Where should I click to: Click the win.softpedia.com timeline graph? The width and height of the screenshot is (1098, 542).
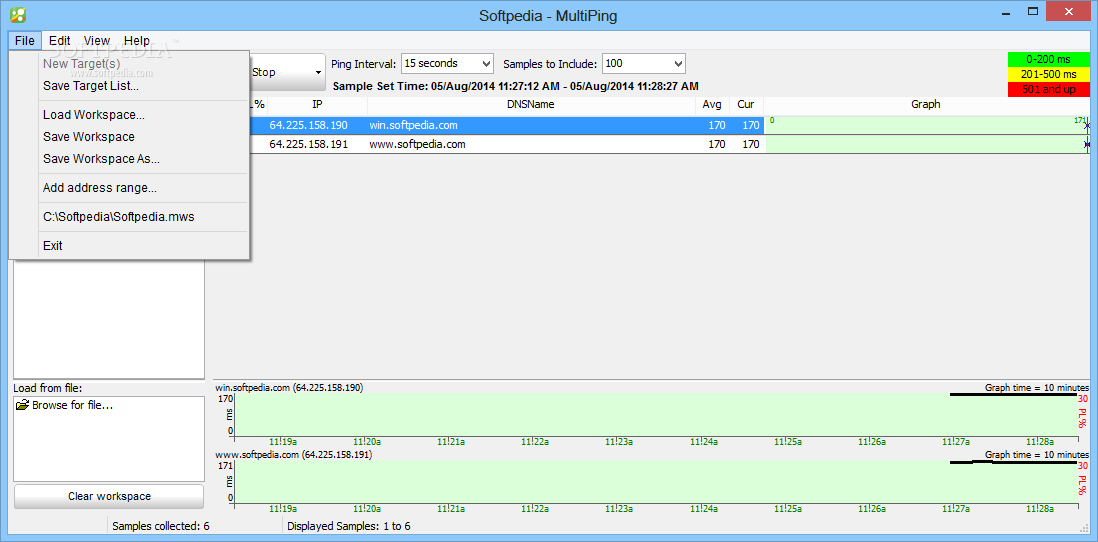(x=656, y=415)
